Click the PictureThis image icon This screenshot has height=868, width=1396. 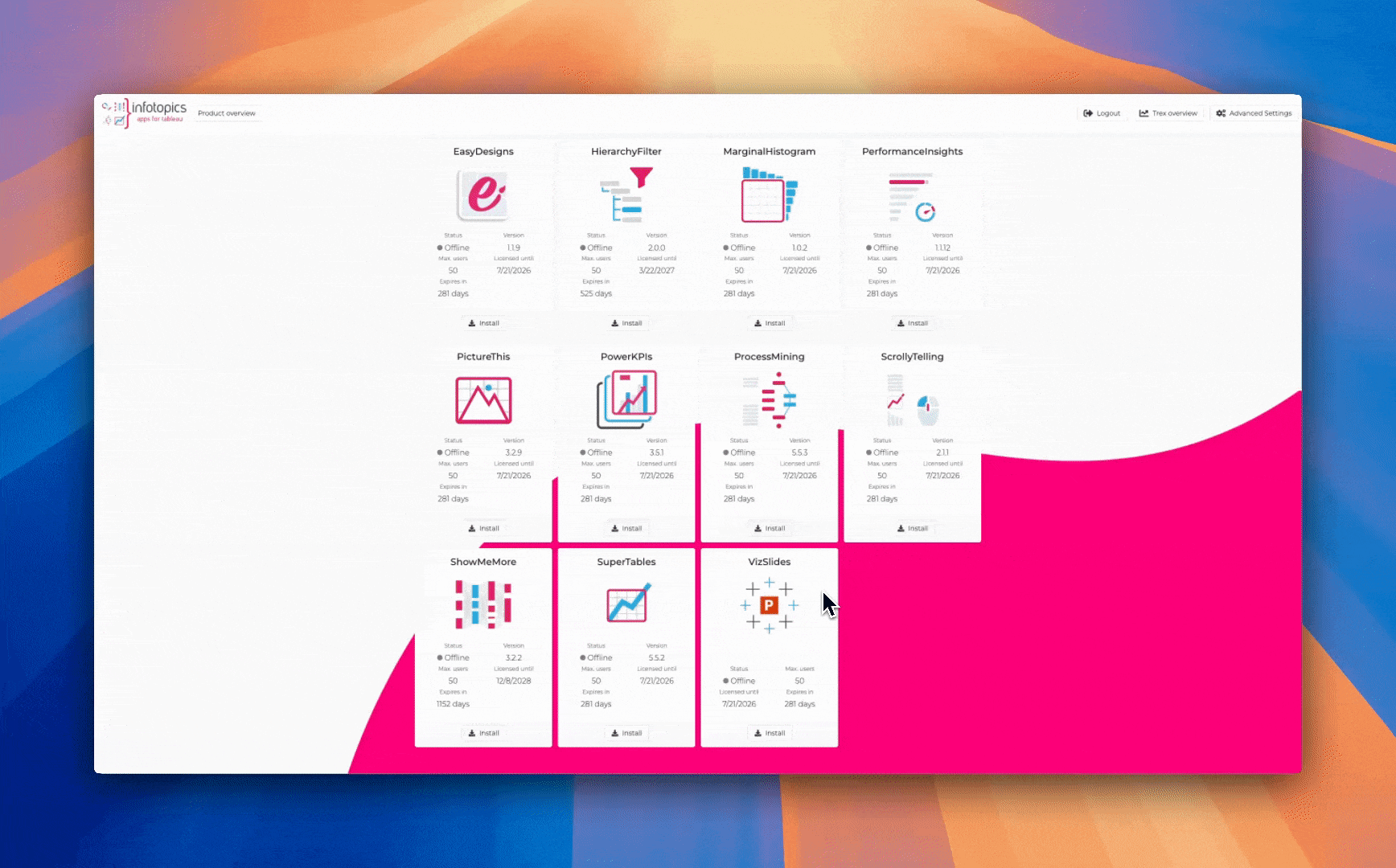[483, 400]
